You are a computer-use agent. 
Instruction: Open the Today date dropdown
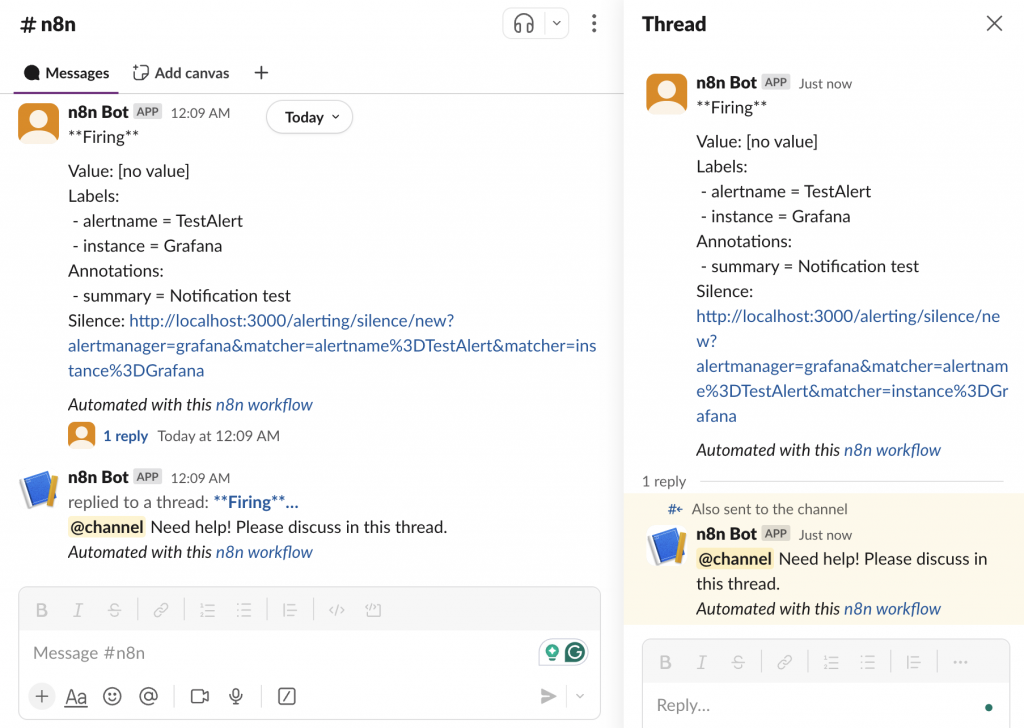[x=310, y=118]
